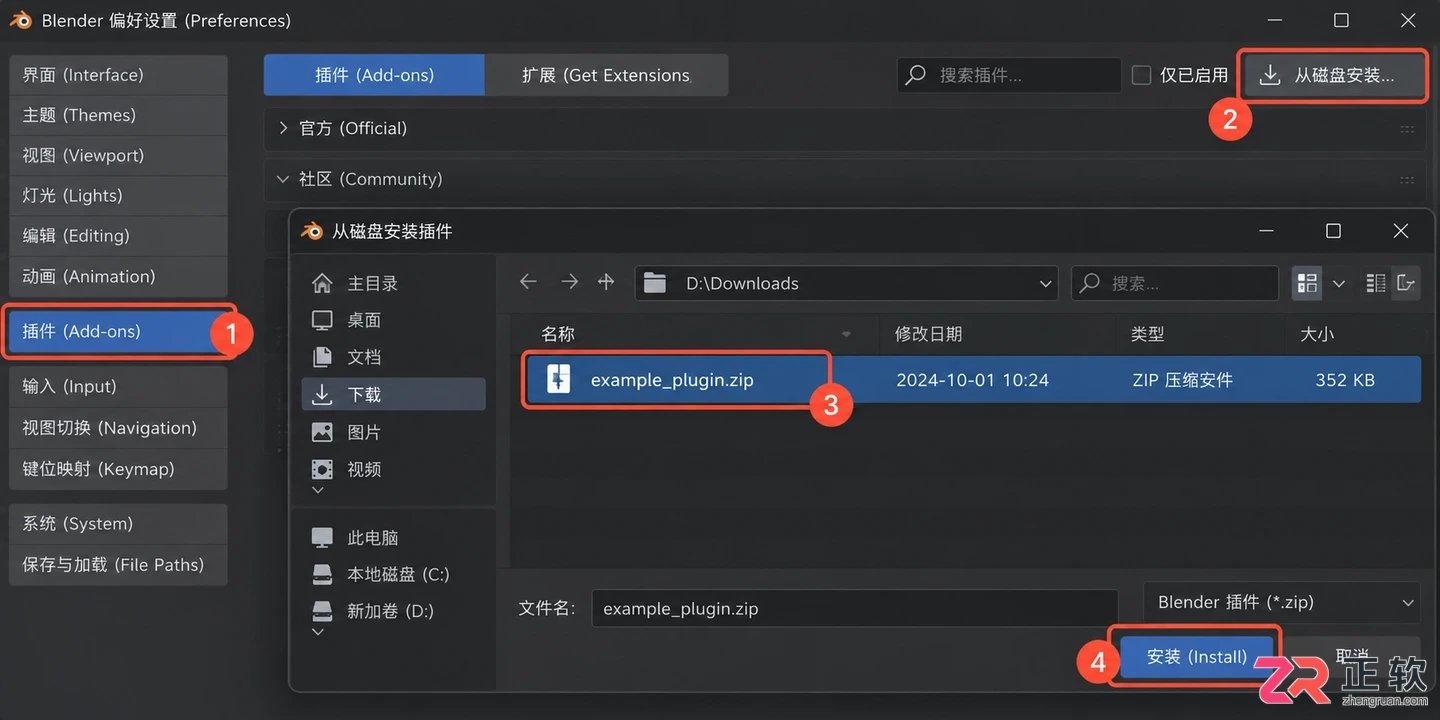Sort files by 名称 column

coord(558,334)
